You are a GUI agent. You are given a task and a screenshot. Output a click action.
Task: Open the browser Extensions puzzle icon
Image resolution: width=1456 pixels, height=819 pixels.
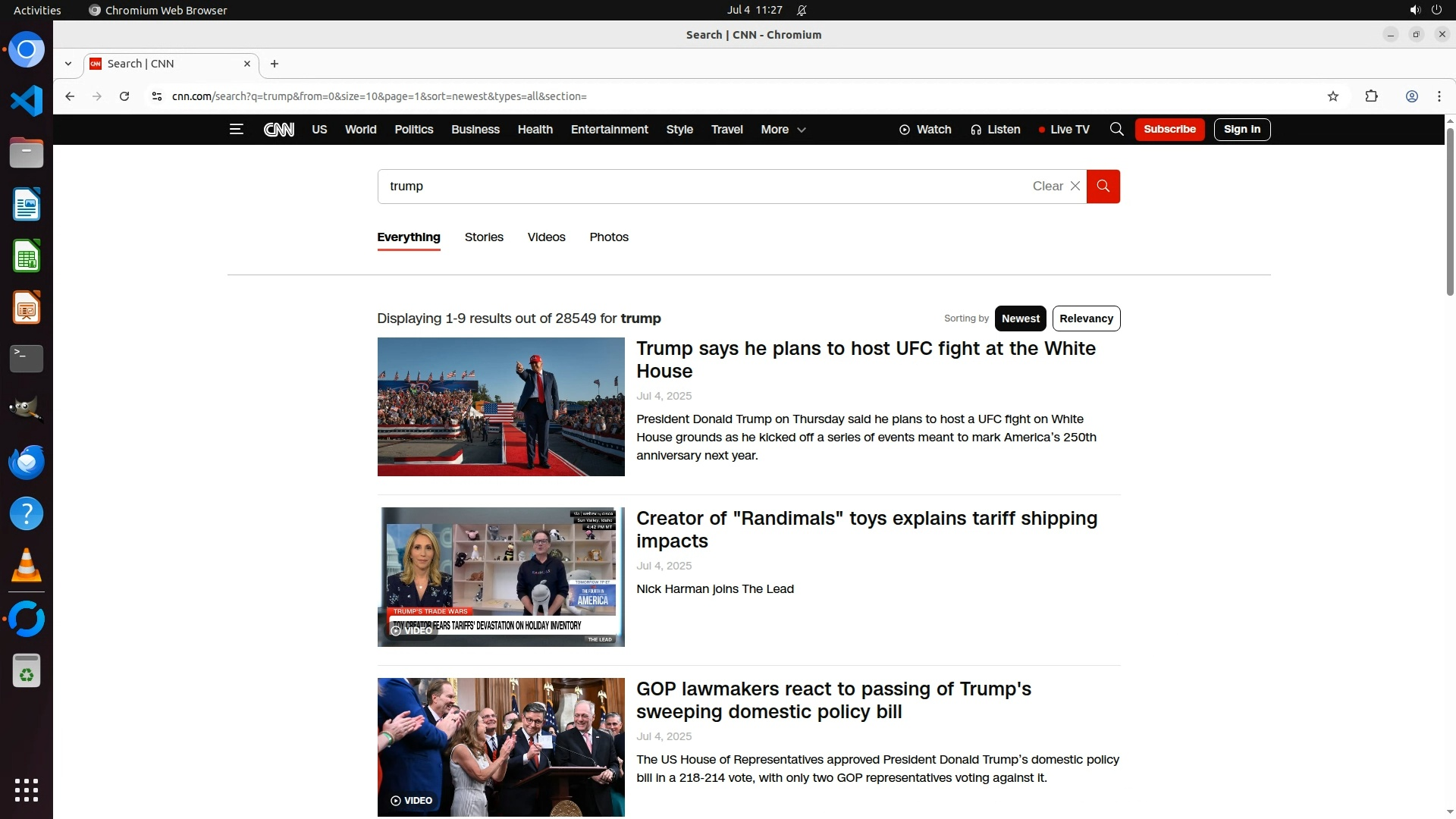pos(1371,96)
